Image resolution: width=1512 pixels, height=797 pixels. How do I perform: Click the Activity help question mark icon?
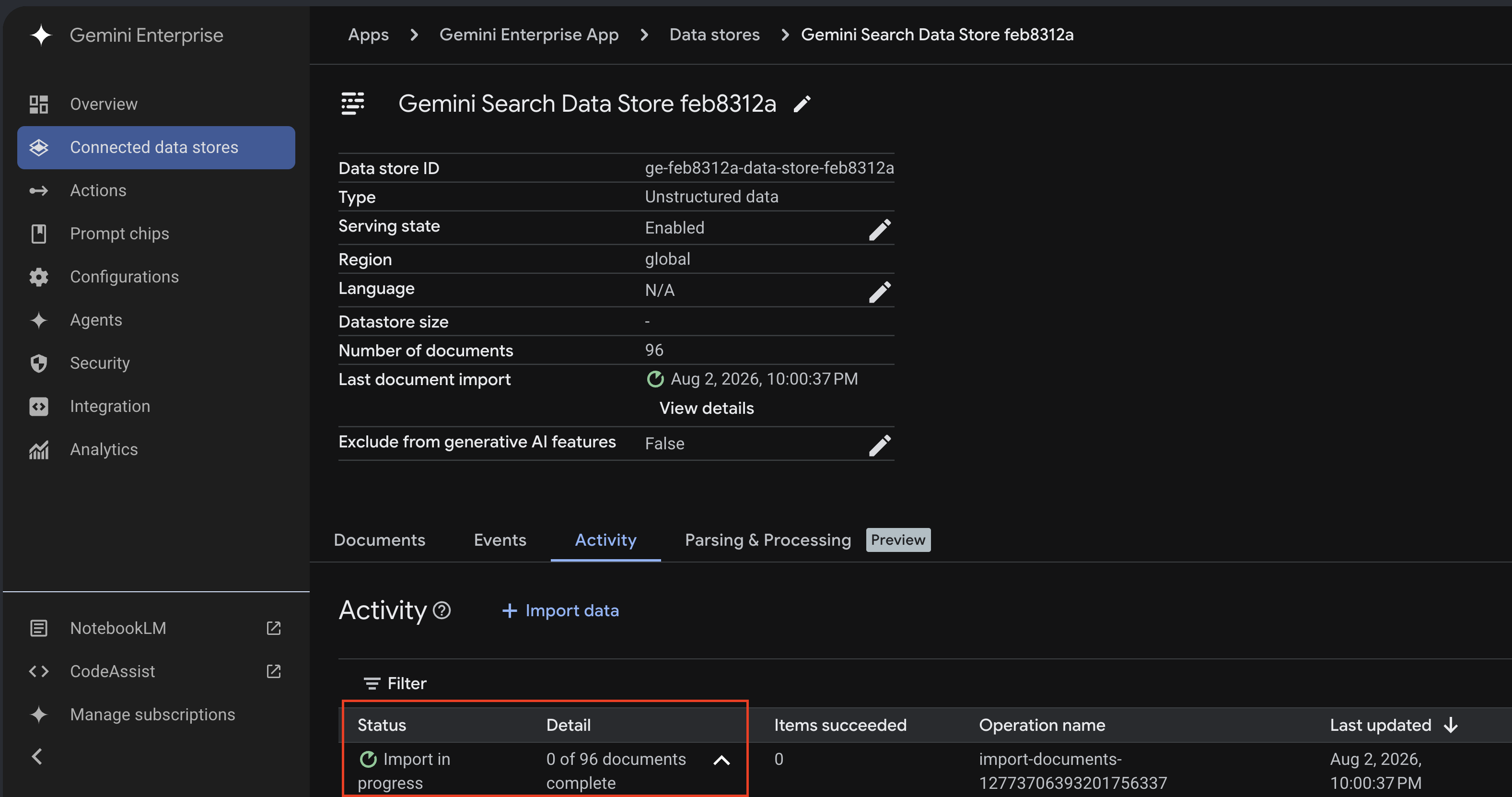coord(442,610)
